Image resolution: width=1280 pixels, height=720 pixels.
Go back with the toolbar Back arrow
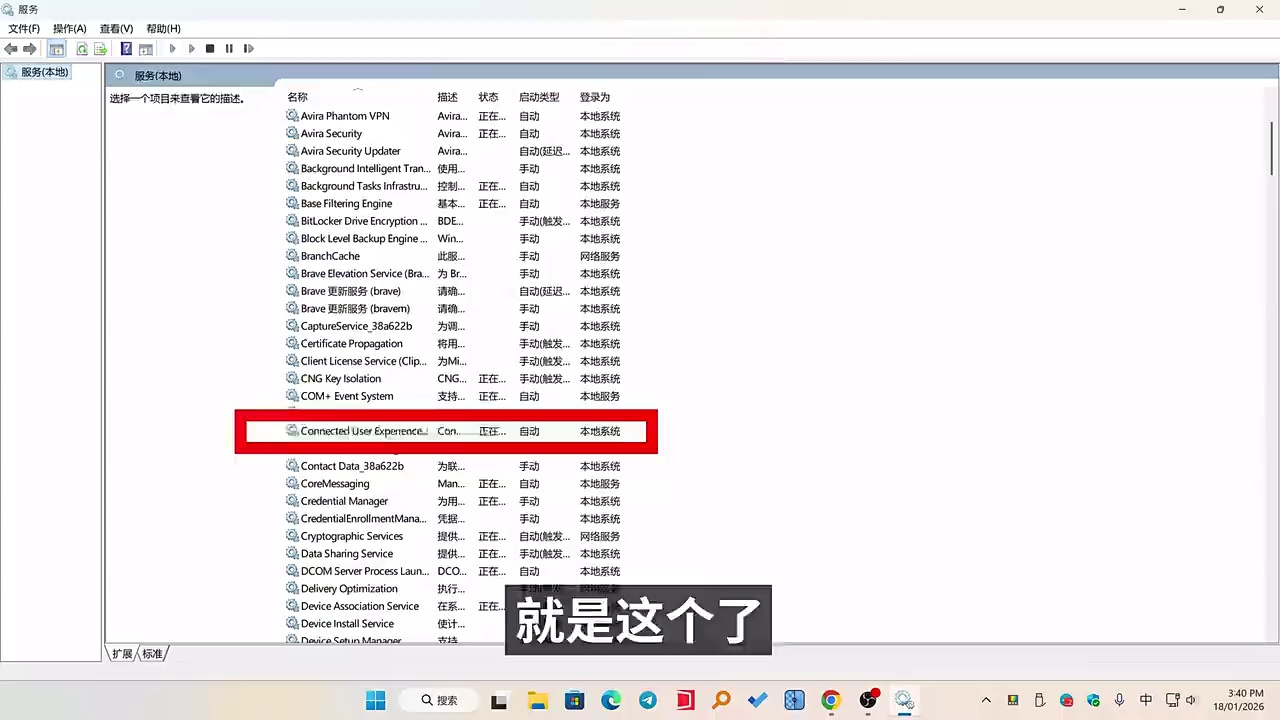(11, 49)
